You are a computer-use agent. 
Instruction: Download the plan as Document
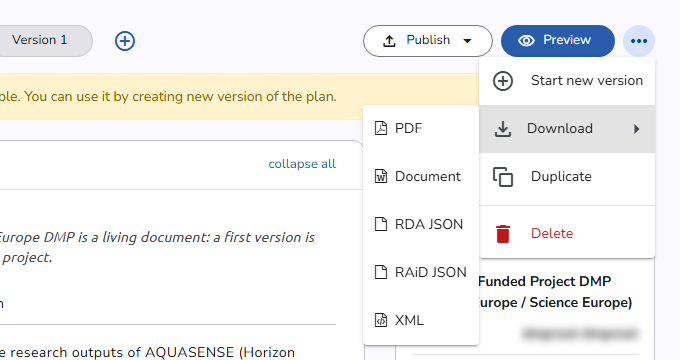coord(421,177)
